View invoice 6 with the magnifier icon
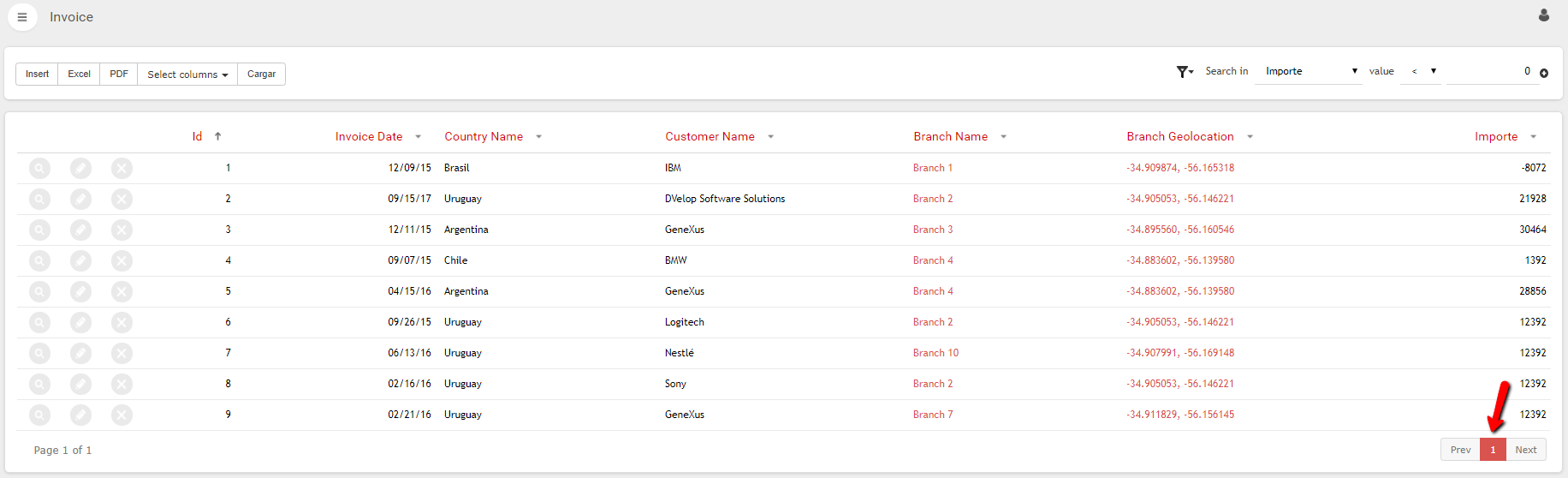1568x478 pixels. [x=39, y=323]
